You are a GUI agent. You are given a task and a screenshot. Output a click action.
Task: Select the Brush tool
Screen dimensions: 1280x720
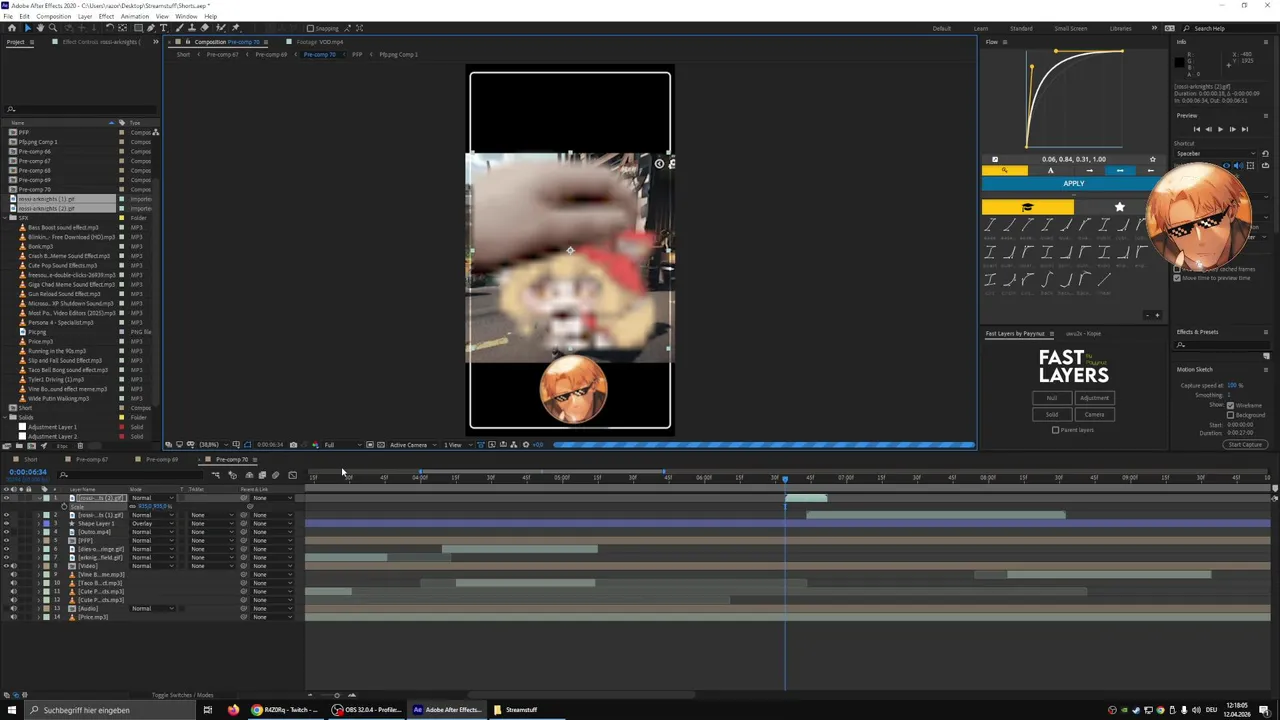(178, 28)
